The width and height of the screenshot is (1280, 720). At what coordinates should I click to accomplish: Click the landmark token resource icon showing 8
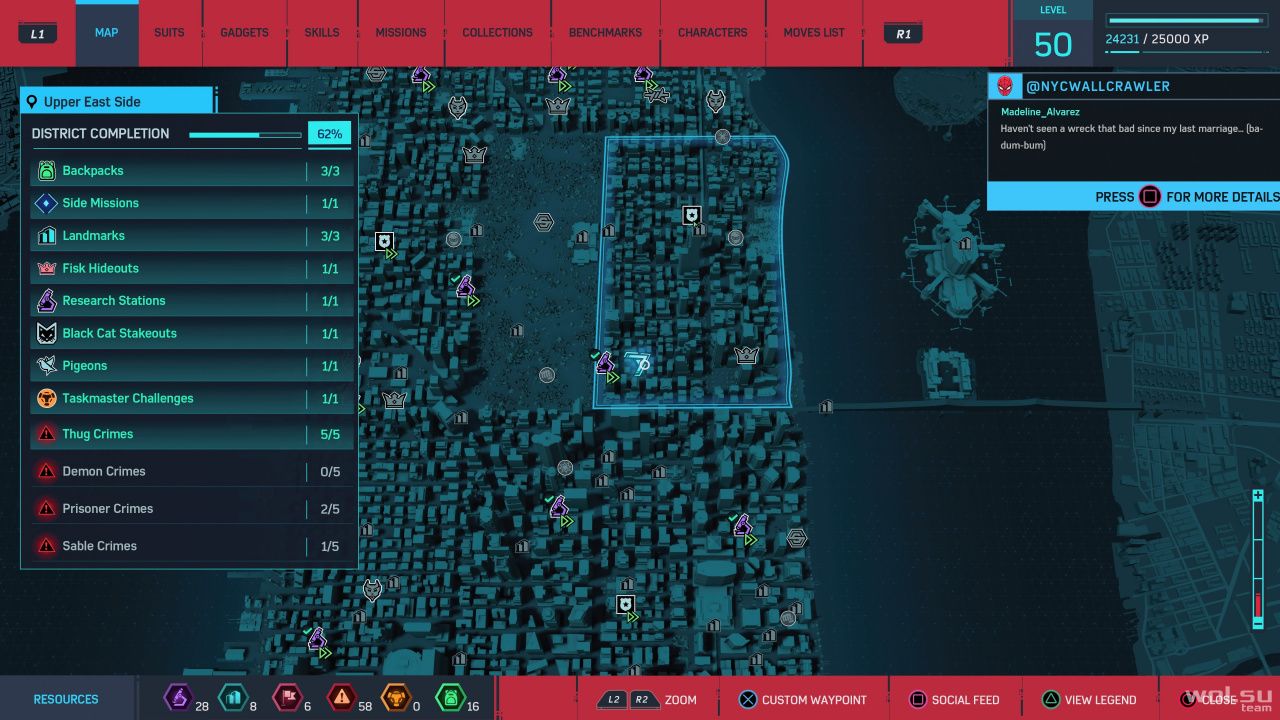[231, 696]
